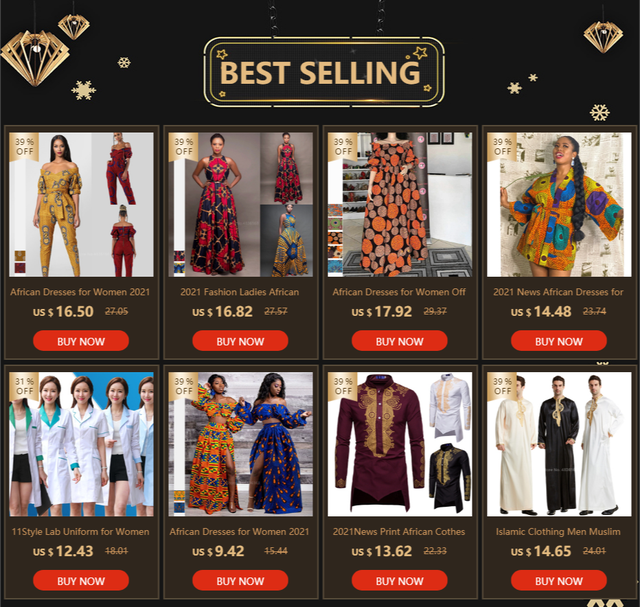Click BUY NOW for Islamic Clothing Men
The width and height of the screenshot is (640, 607).
click(x=559, y=580)
